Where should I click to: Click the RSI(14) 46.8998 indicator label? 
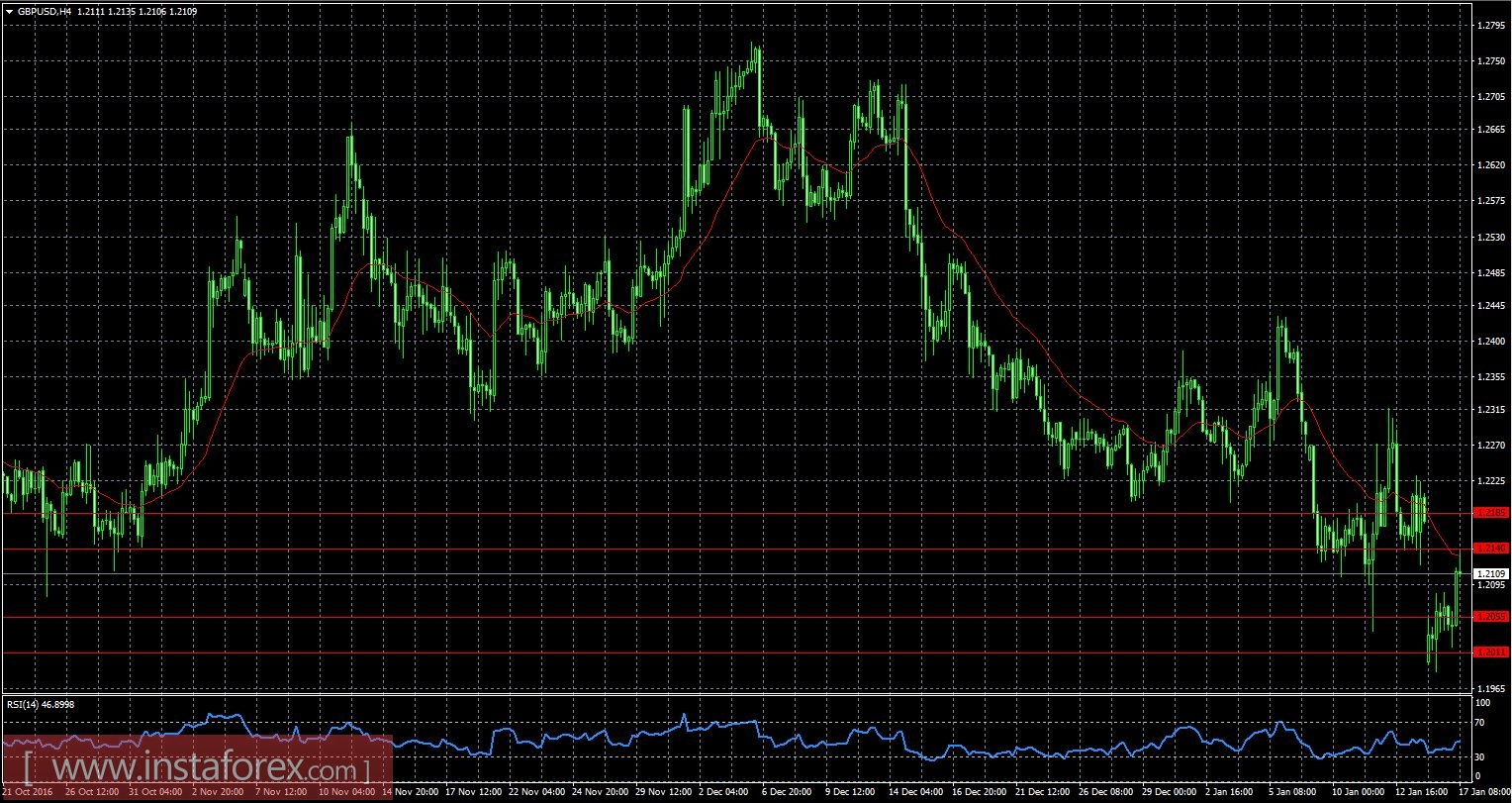click(x=41, y=704)
